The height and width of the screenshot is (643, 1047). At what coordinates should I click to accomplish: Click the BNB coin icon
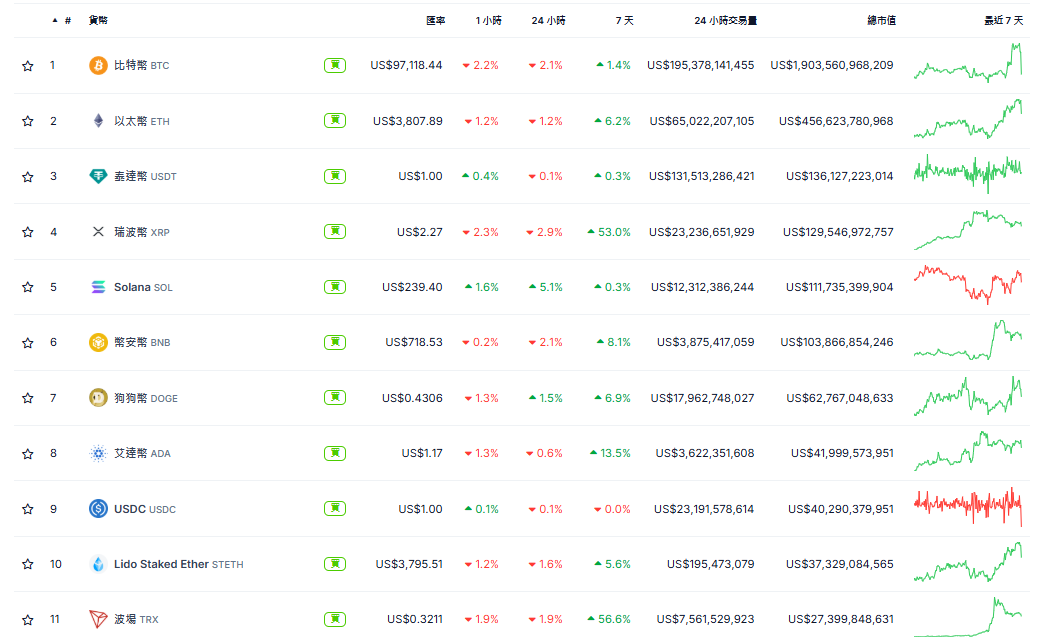coord(98,342)
